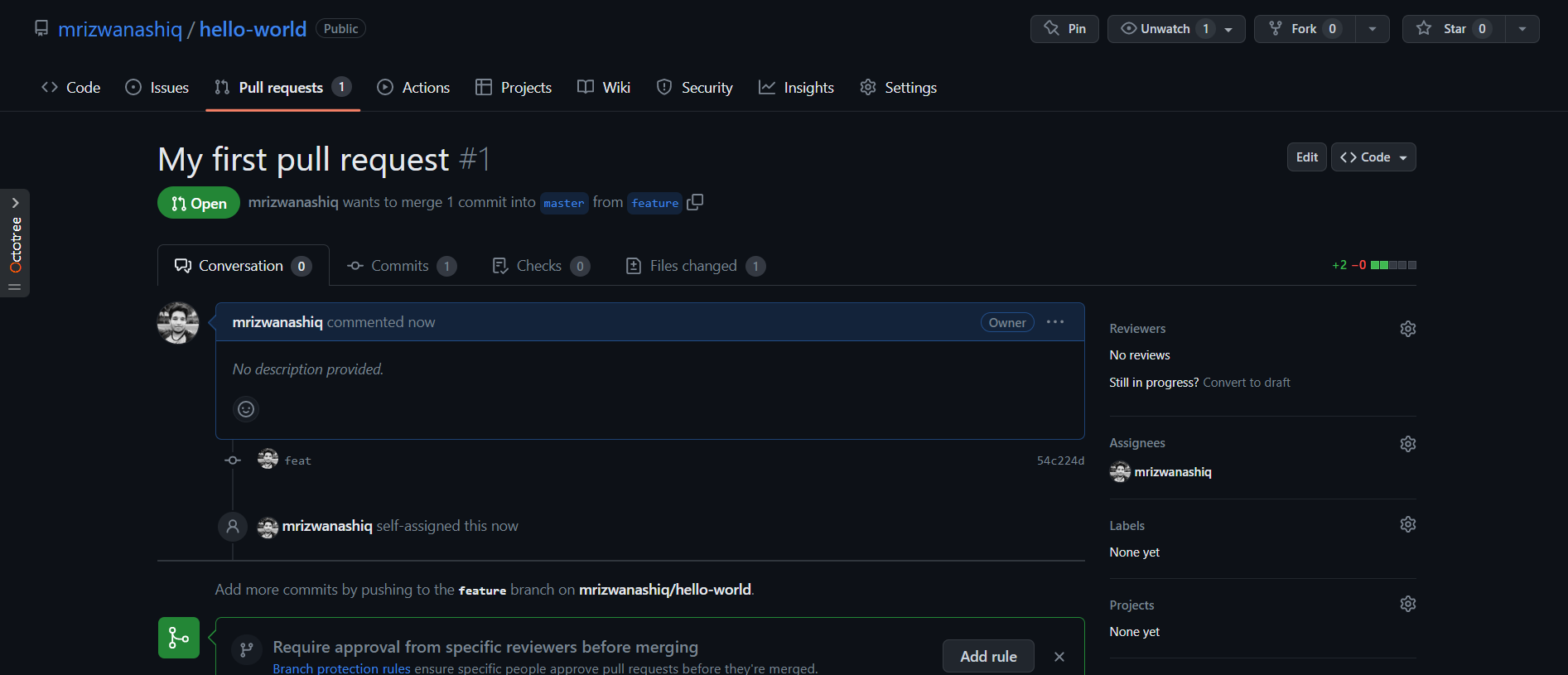Click the copy branch name icon next to feature

(695, 202)
